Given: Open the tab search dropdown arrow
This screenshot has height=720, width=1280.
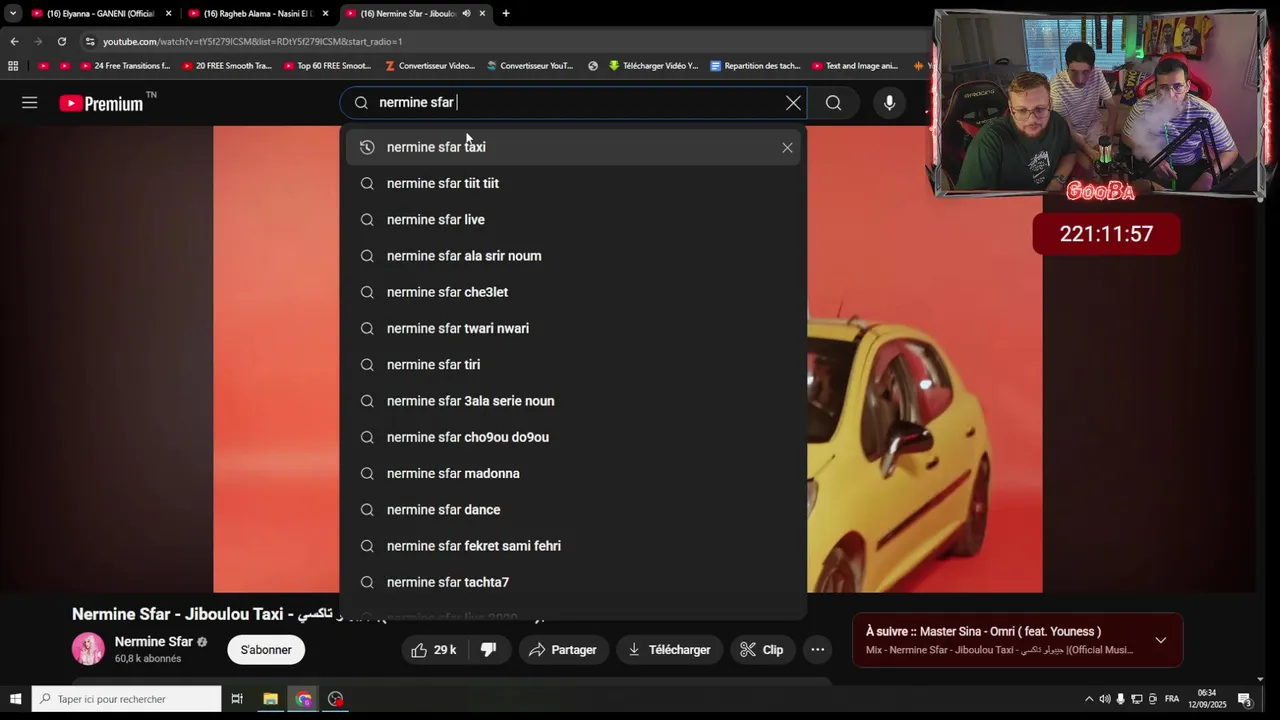Looking at the screenshot, I should point(13,13).
